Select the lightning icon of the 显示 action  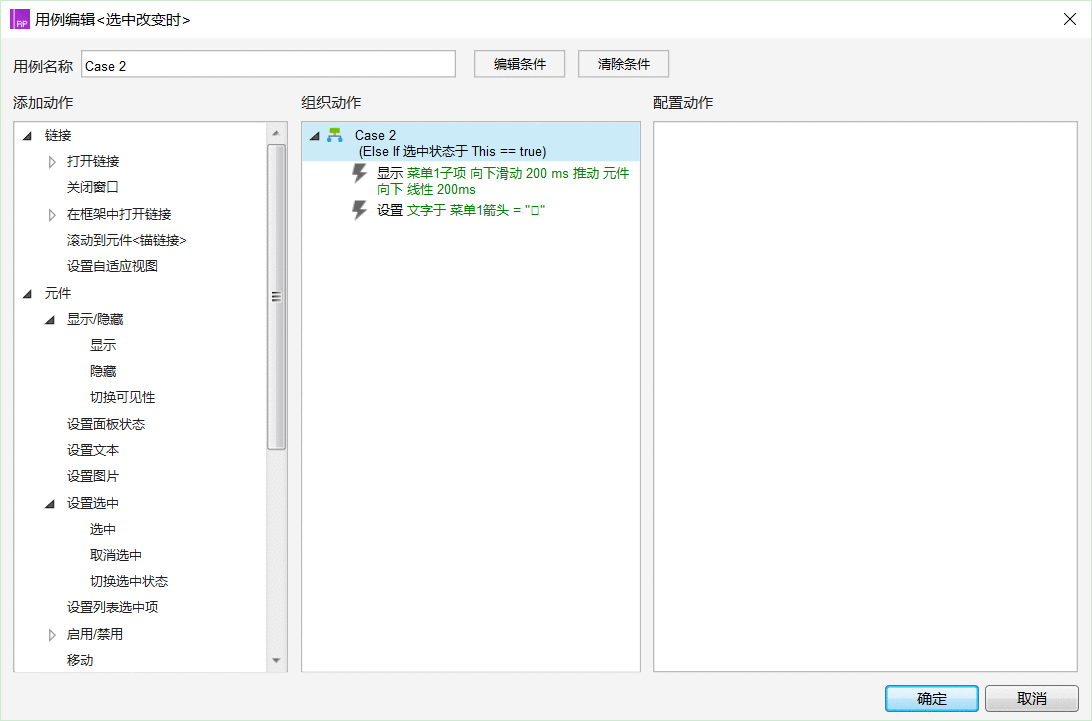click(359, 173)
